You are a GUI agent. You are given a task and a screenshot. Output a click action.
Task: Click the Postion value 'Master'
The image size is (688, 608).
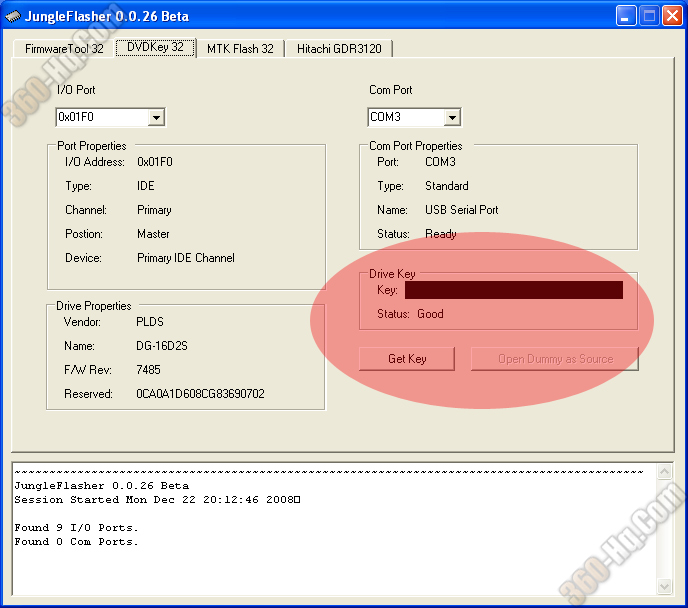tap(153, 234)
